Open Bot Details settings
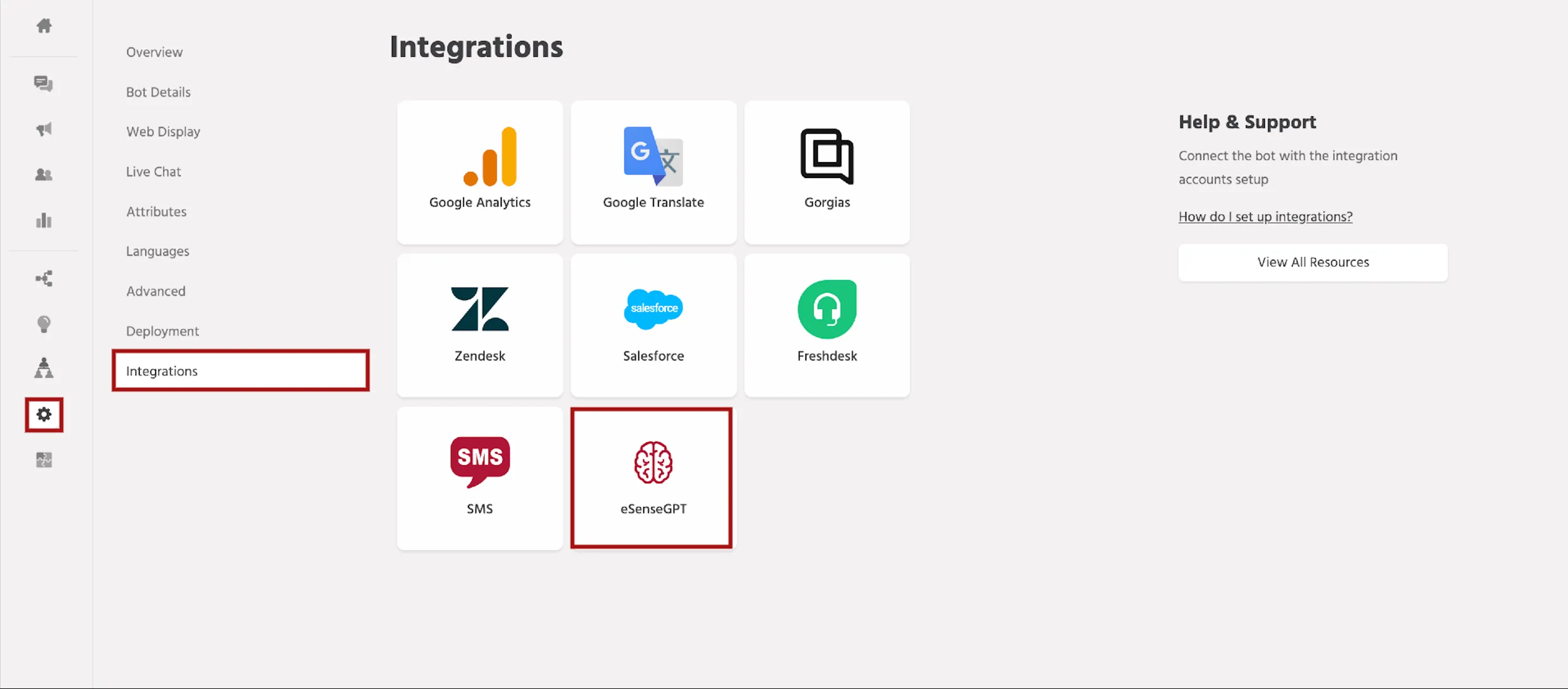Screen dimensions: 1568x689 [158, 92]
